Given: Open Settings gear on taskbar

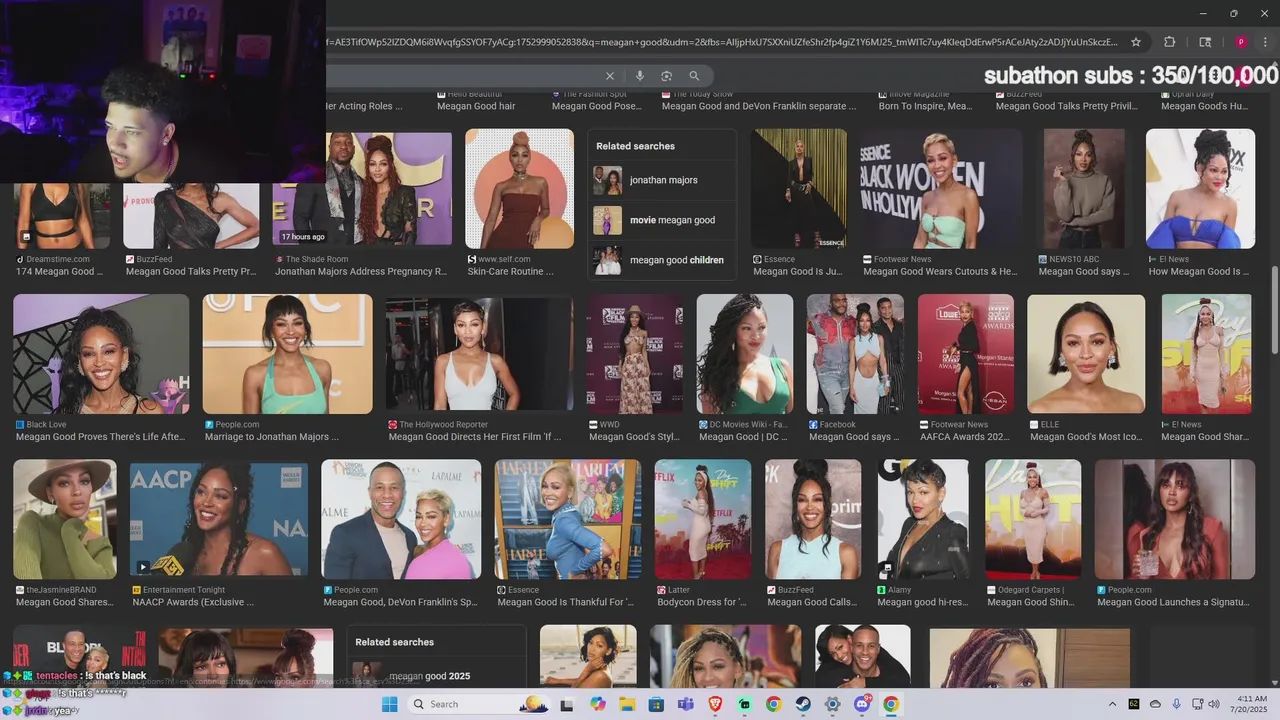Looking at the screenshot, I should click(x=833, y=704).
